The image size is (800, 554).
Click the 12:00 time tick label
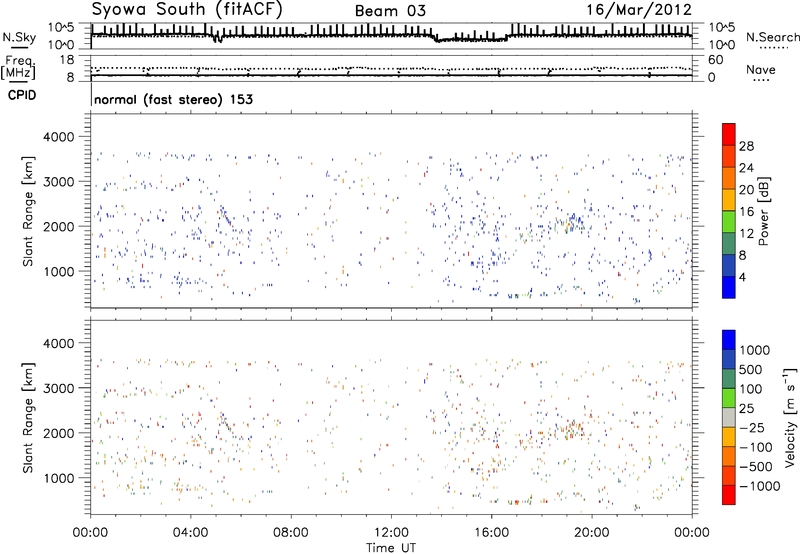[x=391, y=533]
